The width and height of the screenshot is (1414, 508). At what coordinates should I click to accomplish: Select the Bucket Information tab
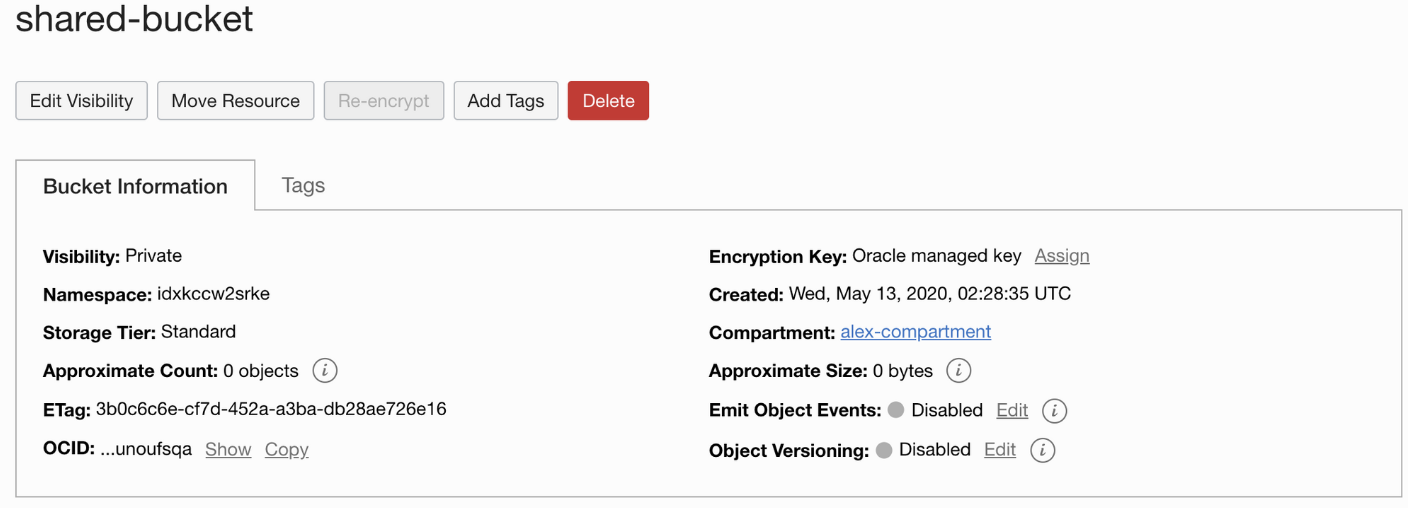point(135,186)
